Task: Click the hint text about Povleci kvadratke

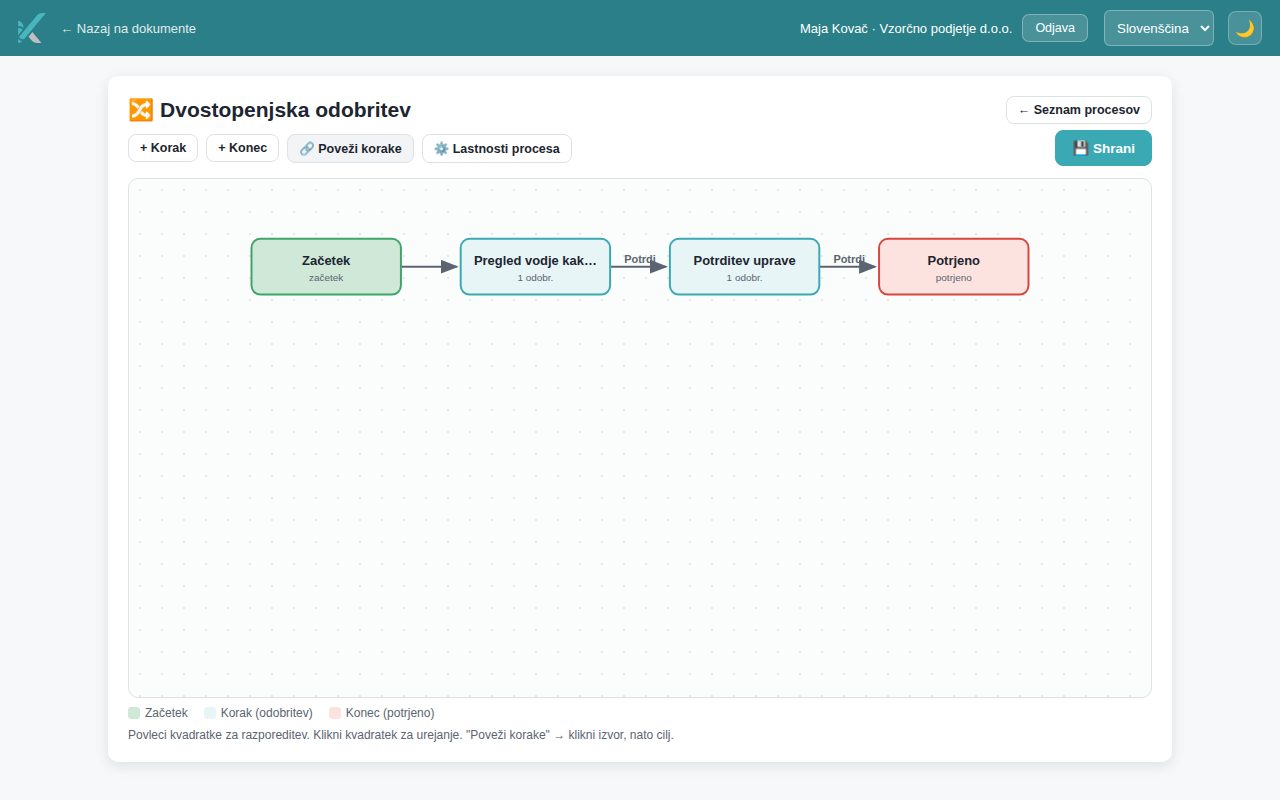Action: (x=401, y=735)
